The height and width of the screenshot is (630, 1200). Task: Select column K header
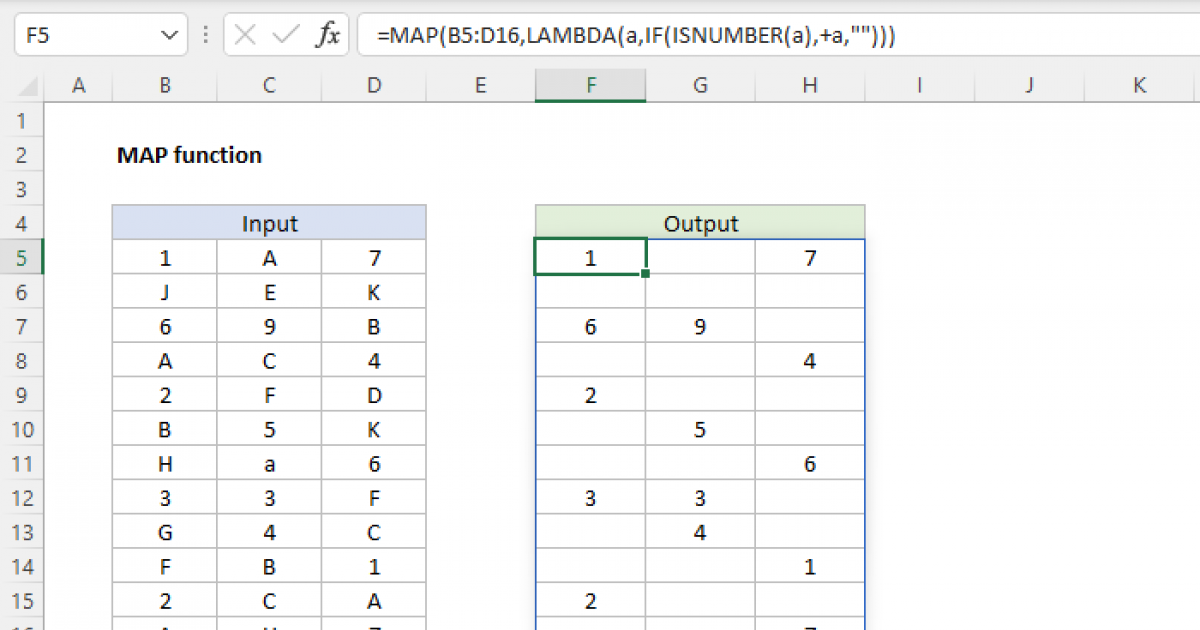(1139, 86)
